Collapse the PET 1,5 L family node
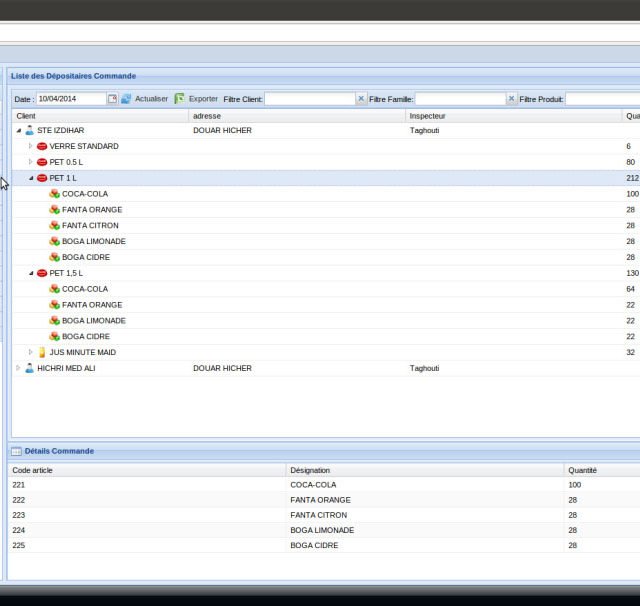This screenshot has width=640, height=606. (x=30, y=273)
